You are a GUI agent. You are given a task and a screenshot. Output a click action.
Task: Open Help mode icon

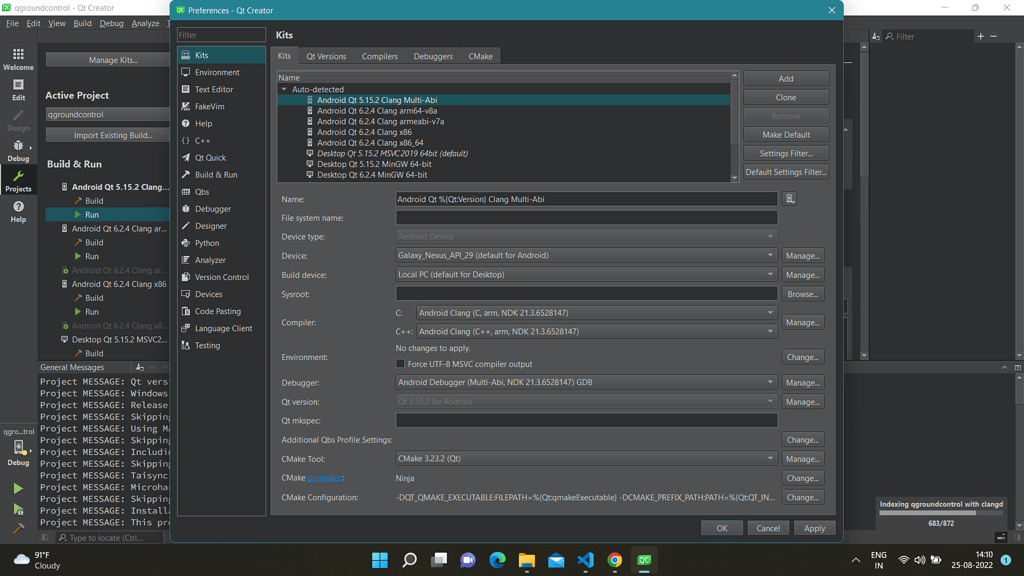pos(18,212)
